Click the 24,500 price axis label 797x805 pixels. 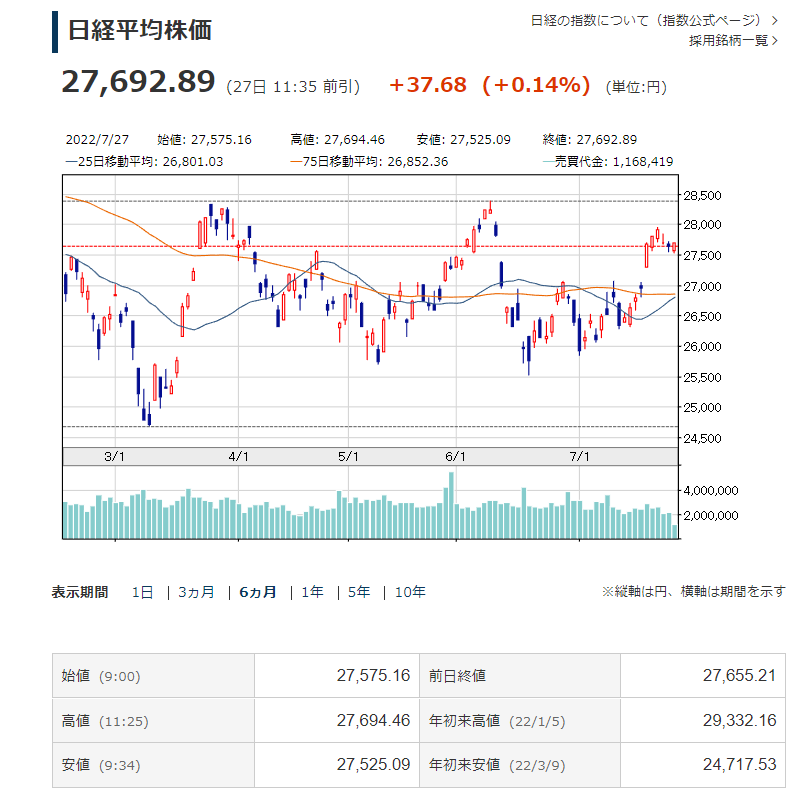(702, 438)
